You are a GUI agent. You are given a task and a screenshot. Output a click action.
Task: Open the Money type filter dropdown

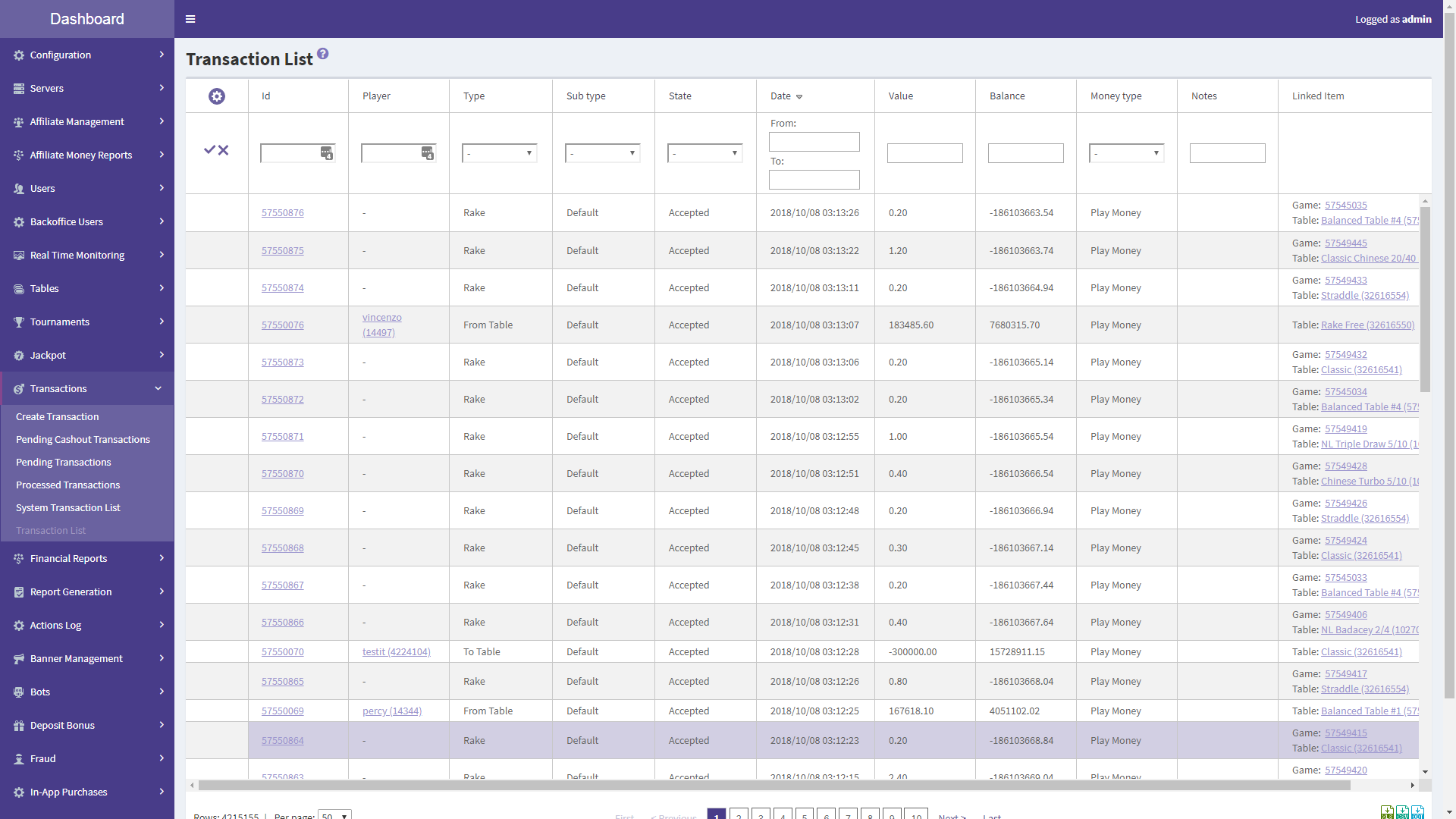[1127, 153]
